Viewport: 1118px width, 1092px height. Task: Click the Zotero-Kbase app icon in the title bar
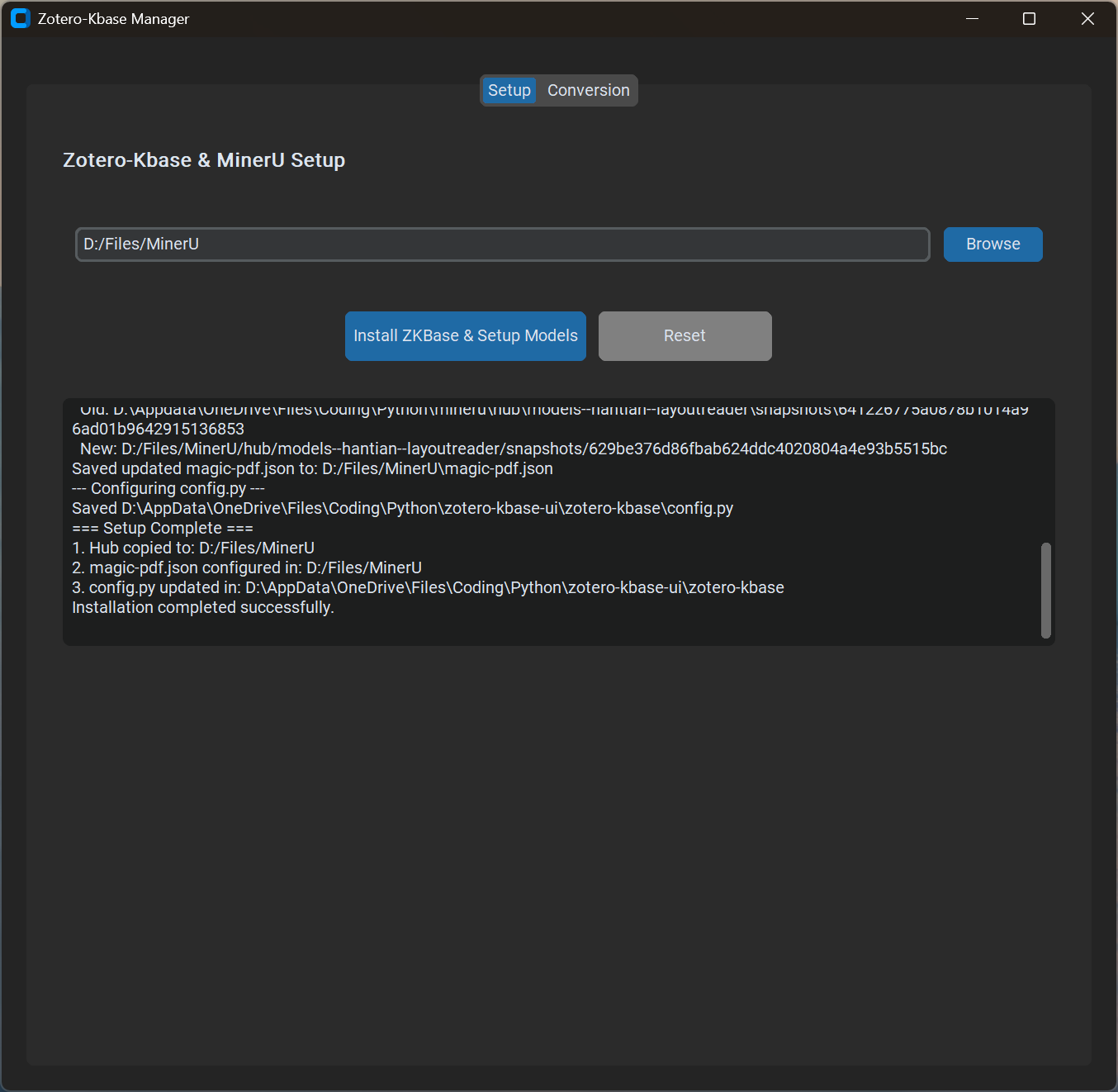[x=20, y=17]
